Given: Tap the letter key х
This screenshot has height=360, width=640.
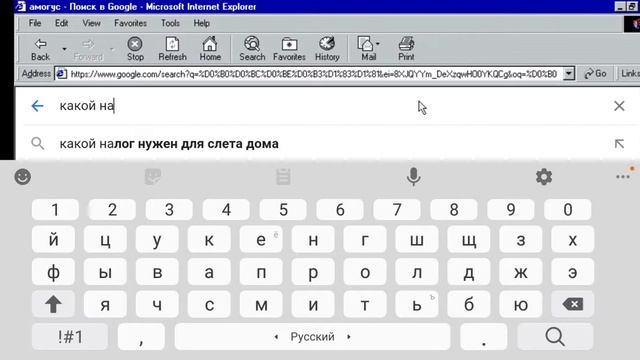Looking at the screenshot, I should [573, 239].
